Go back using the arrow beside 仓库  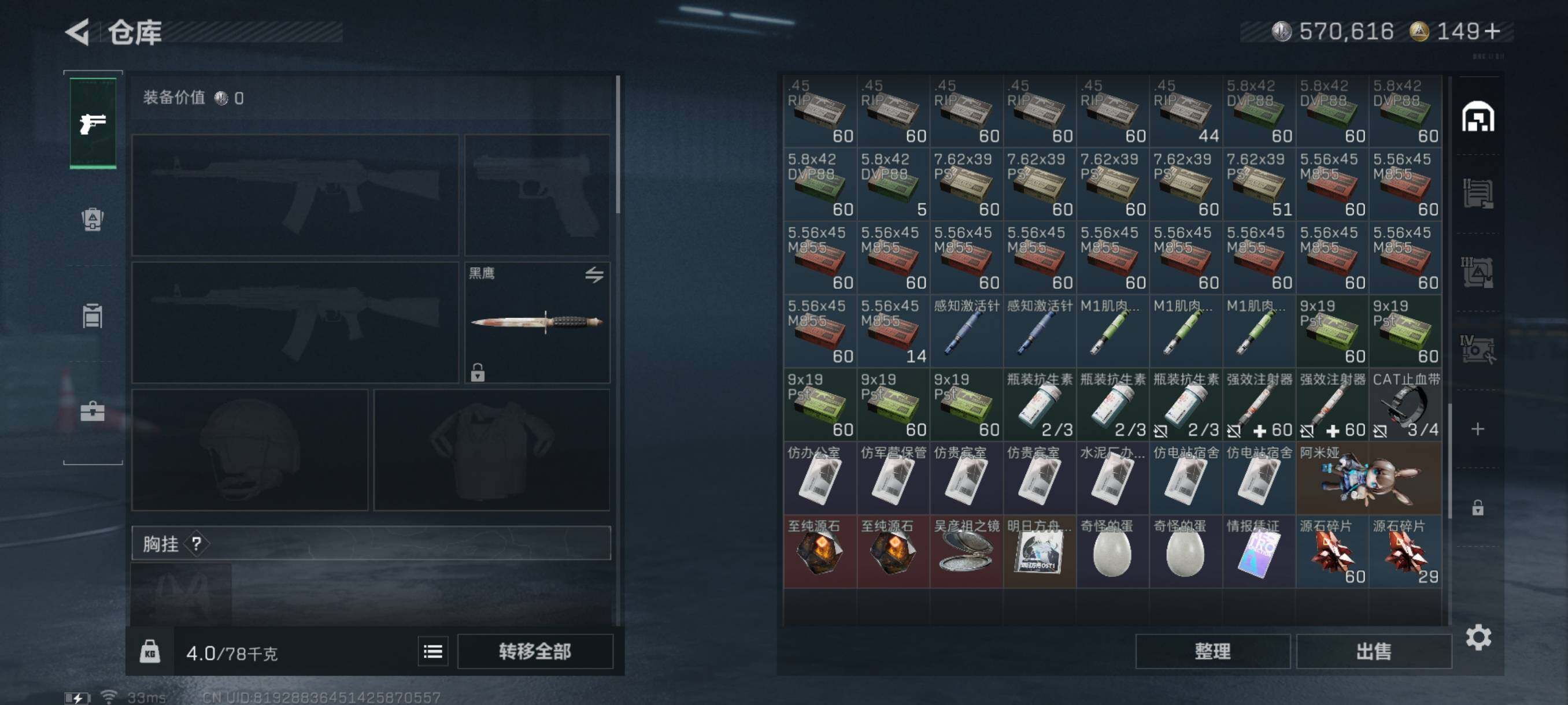tap(78, 32)
